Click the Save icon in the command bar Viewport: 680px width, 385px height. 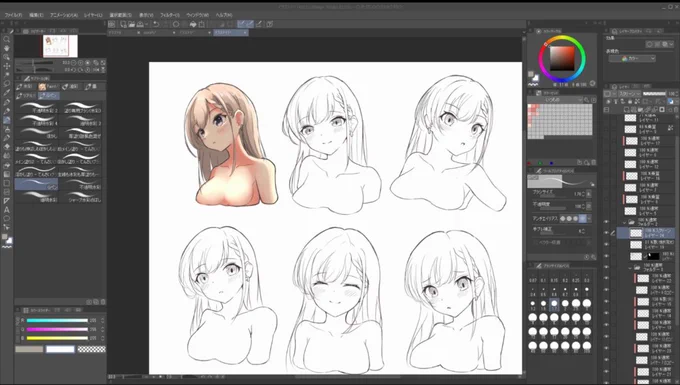click(140, 24)
